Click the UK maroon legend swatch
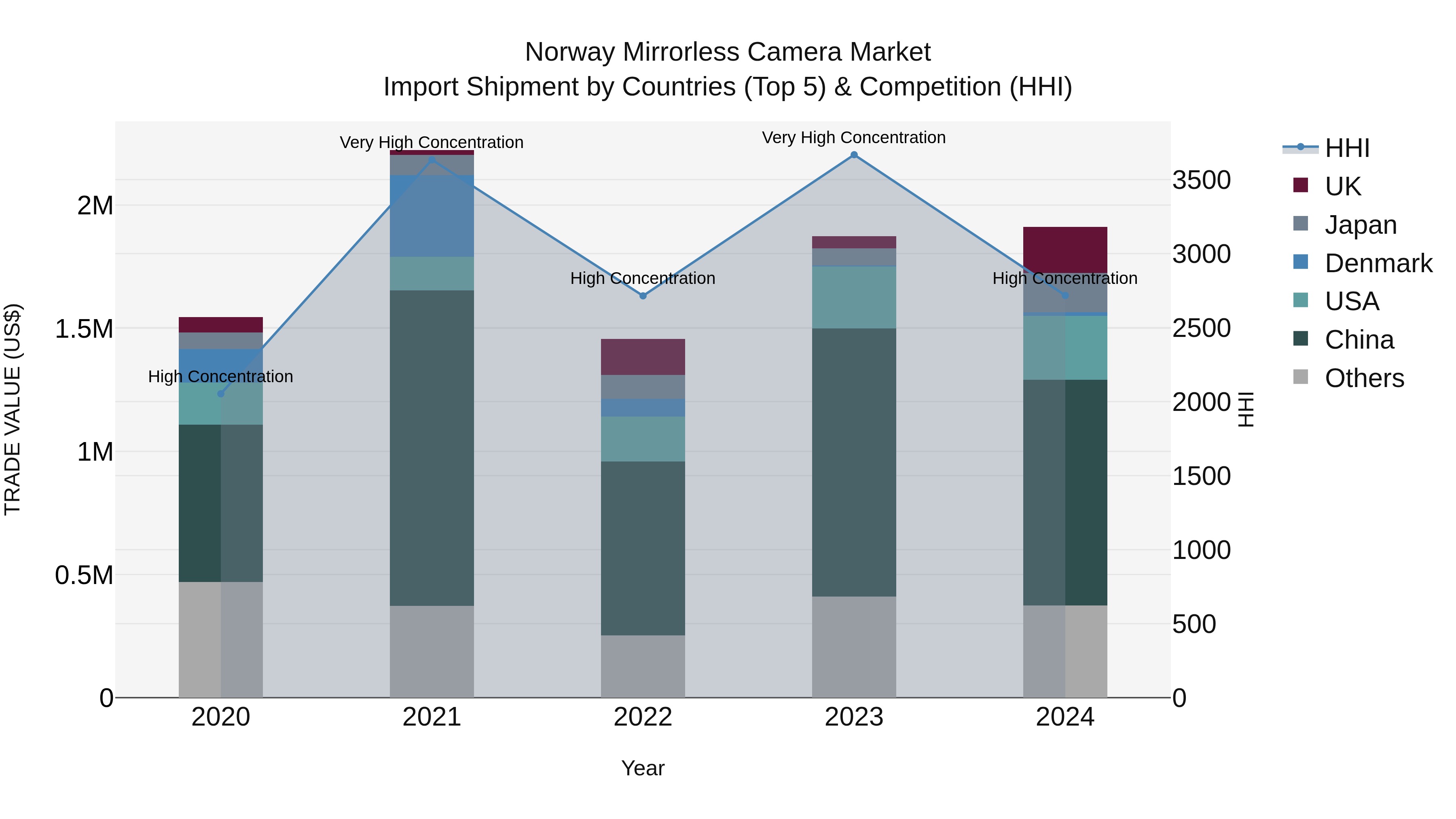 (1301, 185)
